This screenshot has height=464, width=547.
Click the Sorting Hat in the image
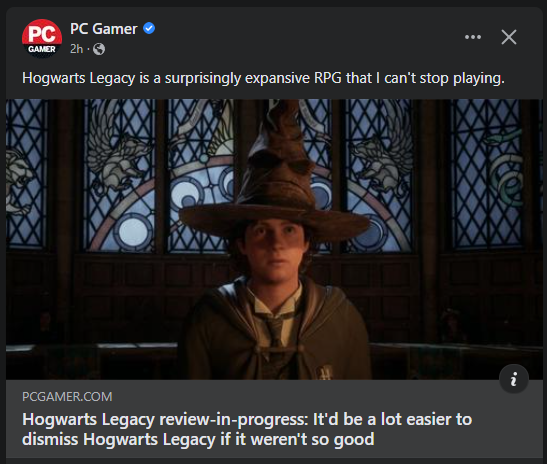tap(276, 174)
